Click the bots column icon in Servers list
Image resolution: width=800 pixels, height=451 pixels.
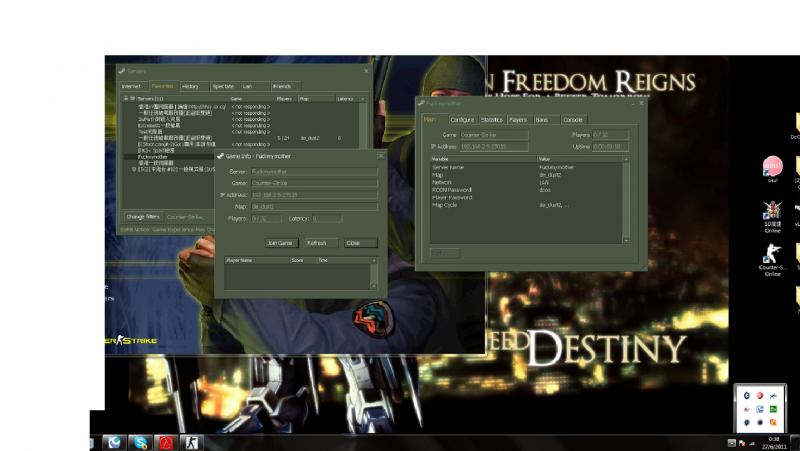point(133,98)
